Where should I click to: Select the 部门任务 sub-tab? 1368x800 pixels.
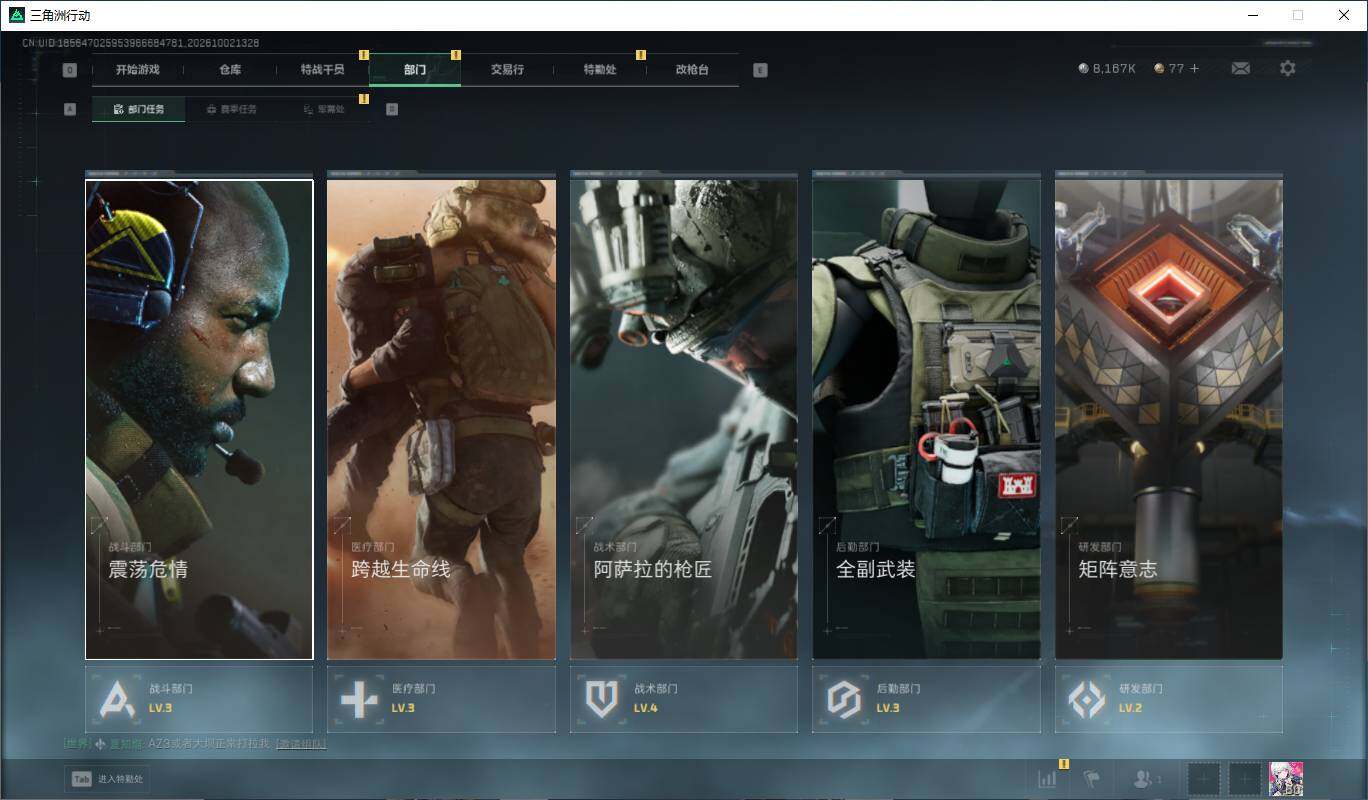(138, 109)
